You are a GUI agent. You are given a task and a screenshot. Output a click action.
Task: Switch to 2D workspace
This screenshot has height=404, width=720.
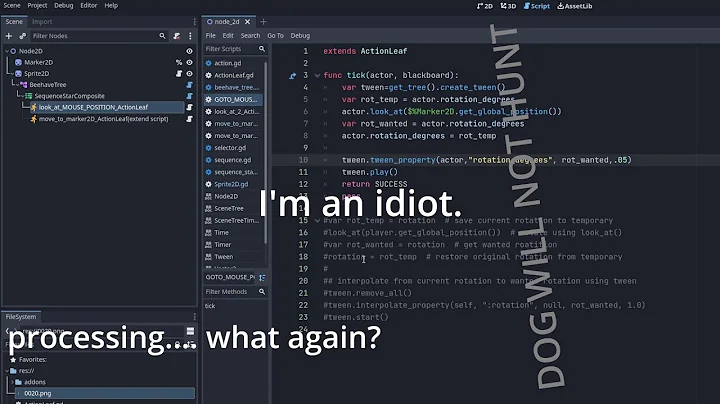coord(485,6)
